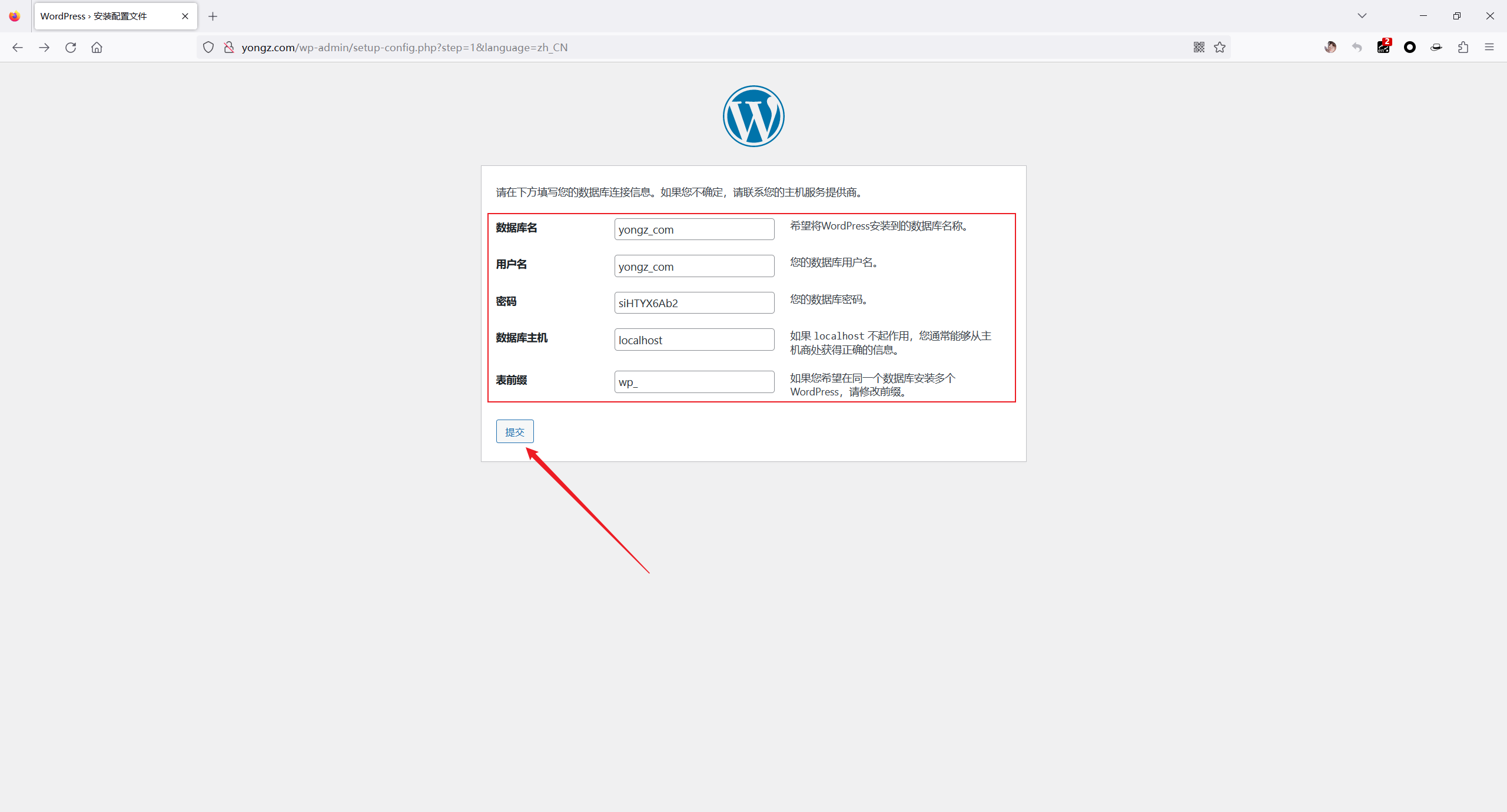Go to the browser home page
Image resolution: width=1507 pixels, height=812 pixels.
click(x=97, y=48)
